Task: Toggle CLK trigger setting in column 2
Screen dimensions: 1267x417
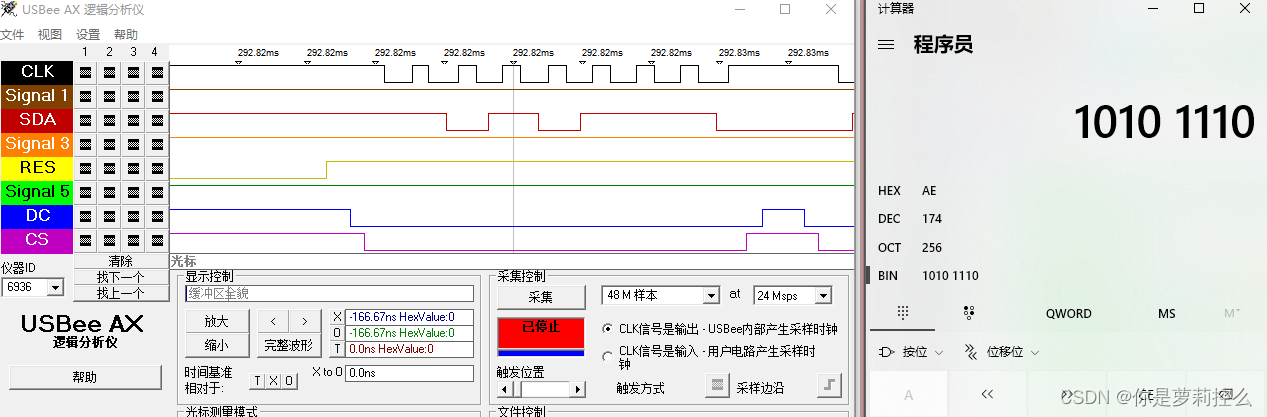Action: pos(109,72)
